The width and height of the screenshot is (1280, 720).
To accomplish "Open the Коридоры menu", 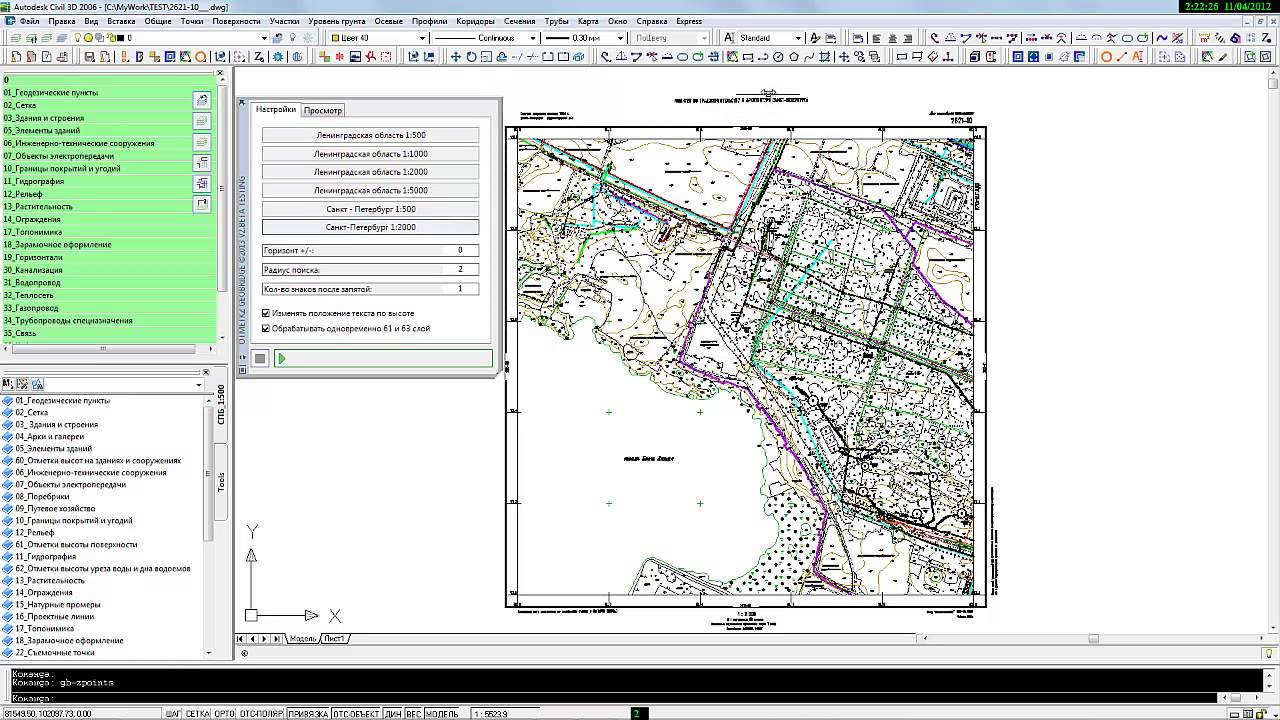I will (475, 21).
